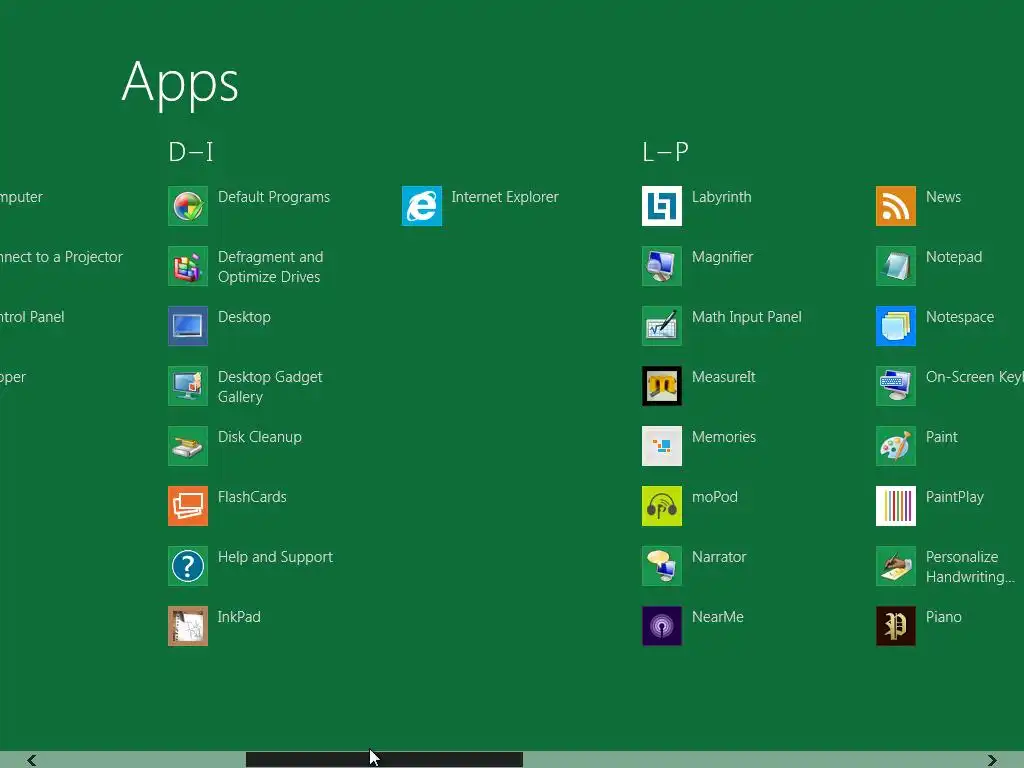Open the Notepad icon
The height and width of the screenshot is (768, 1024).
pyautogui.click(x=896, y=266)
